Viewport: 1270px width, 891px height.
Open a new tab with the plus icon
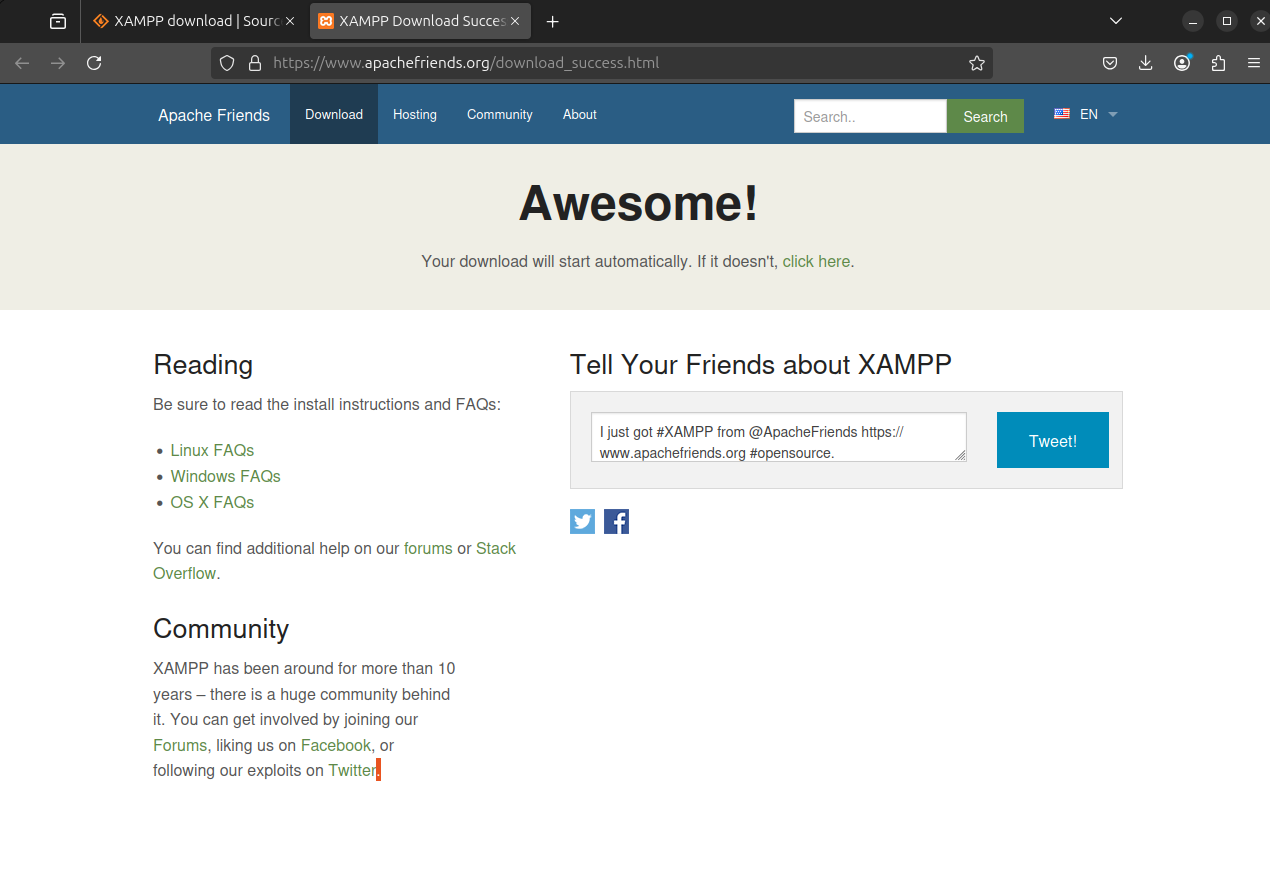[552, 21]
